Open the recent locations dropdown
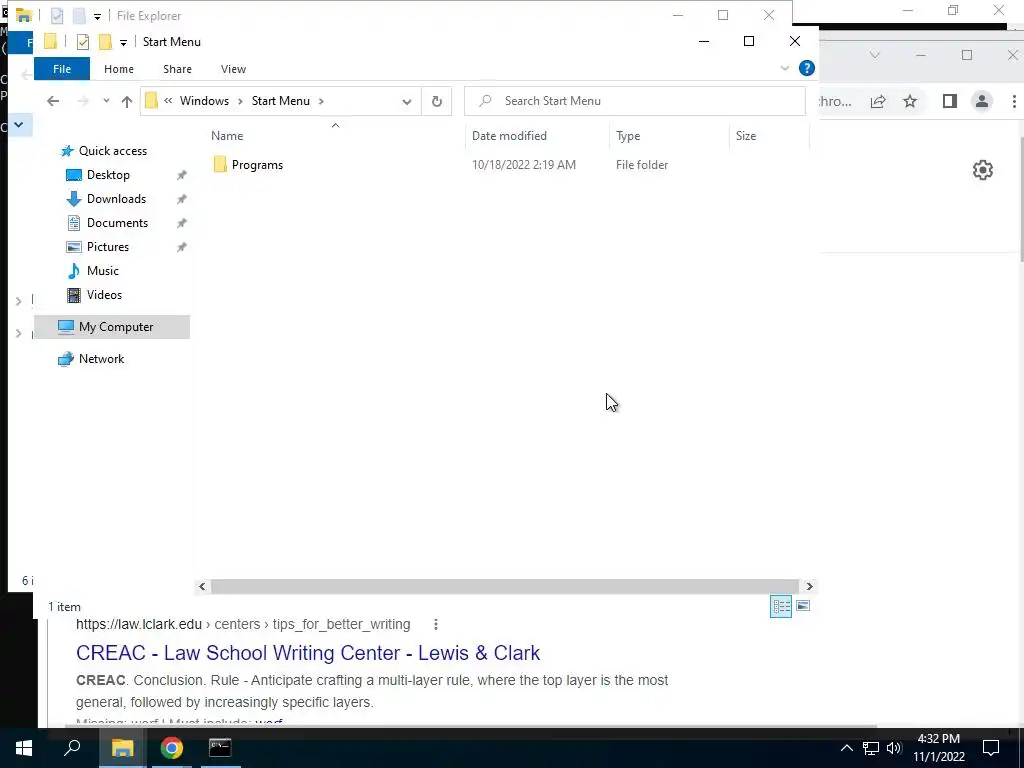This screenshot has width=1024, height=768. (x=106, y=101)
